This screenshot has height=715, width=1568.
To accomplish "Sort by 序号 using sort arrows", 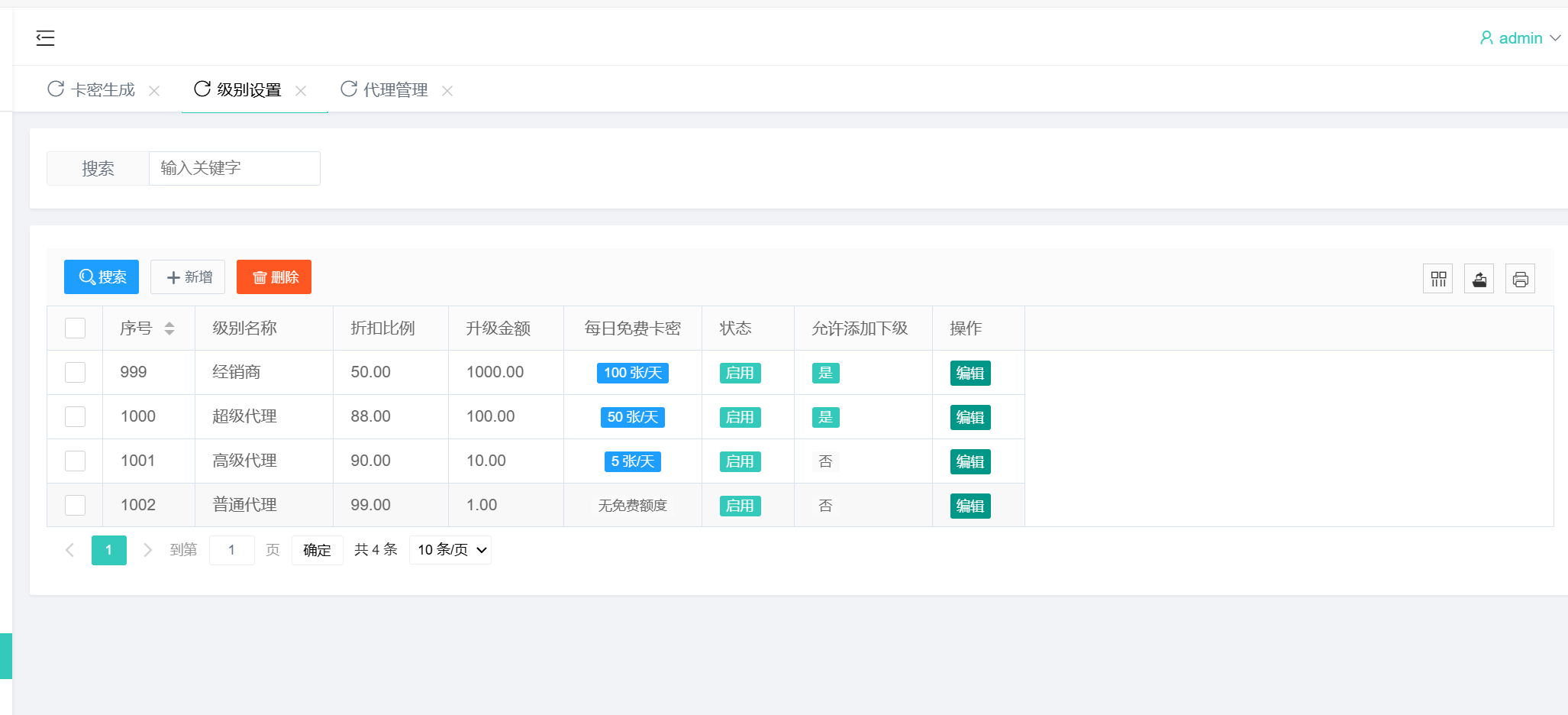I will (x=169, y=328).
